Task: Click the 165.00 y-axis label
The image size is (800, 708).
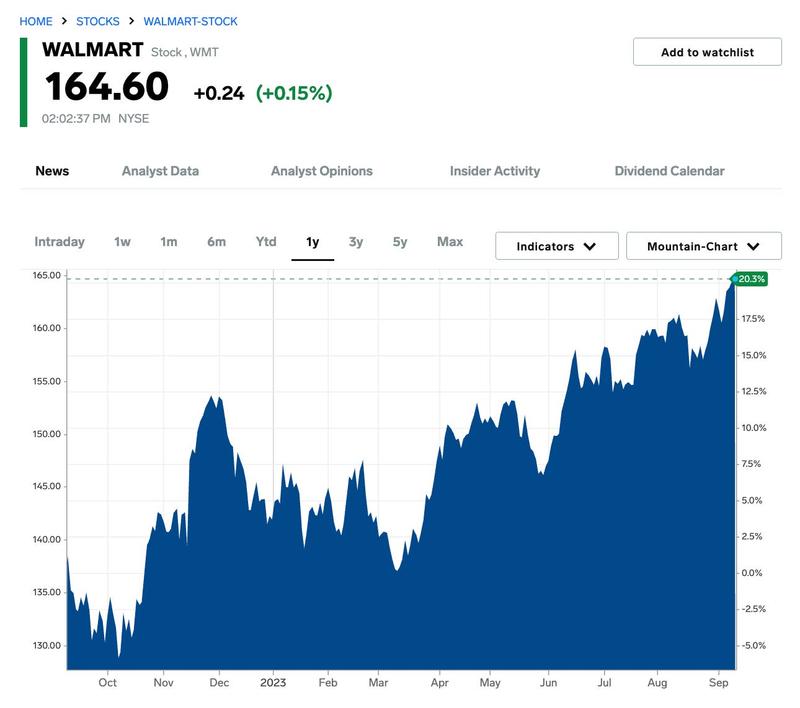Action: [46, 275]
